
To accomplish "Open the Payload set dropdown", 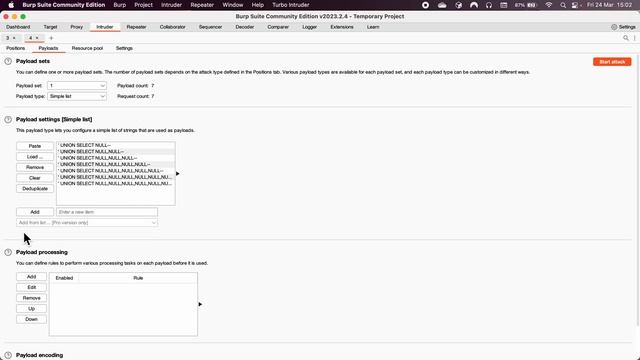I will pyautogui.click(x=77, y=86).
